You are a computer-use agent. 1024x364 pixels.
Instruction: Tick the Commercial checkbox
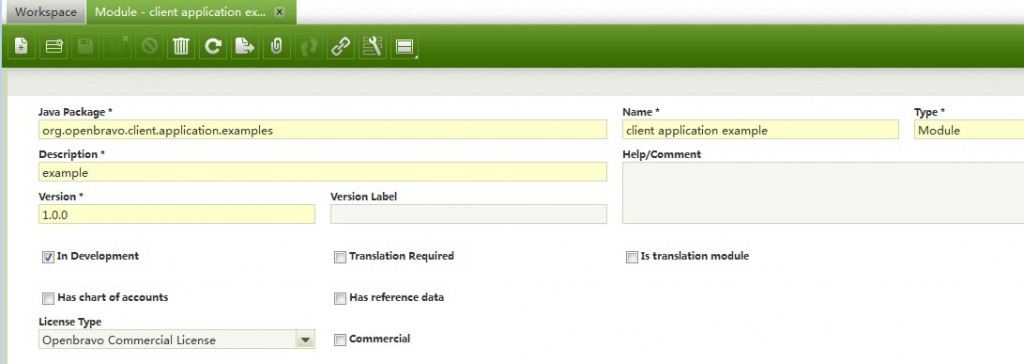point(340,340)
